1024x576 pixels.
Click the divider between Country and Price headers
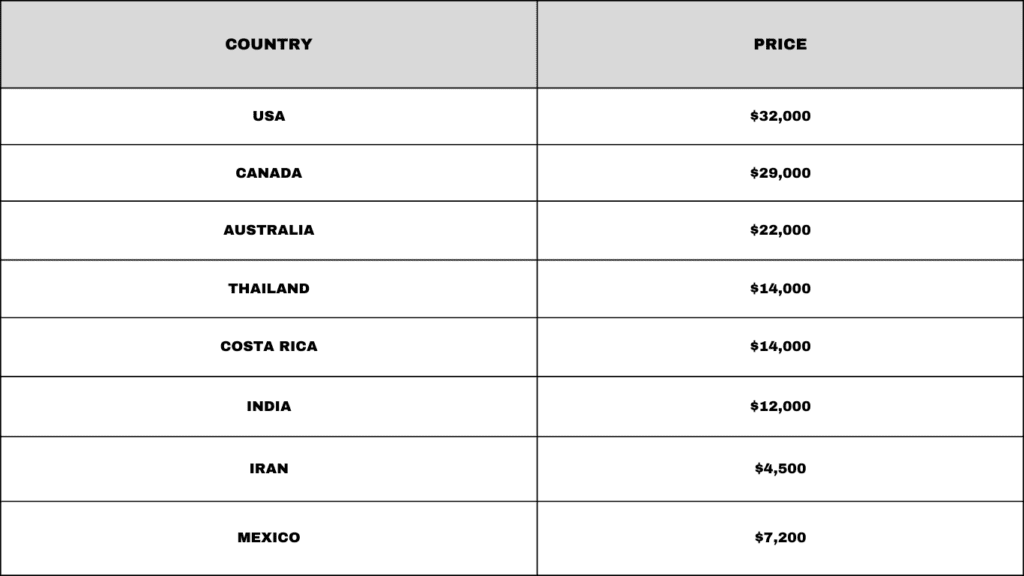537,44
